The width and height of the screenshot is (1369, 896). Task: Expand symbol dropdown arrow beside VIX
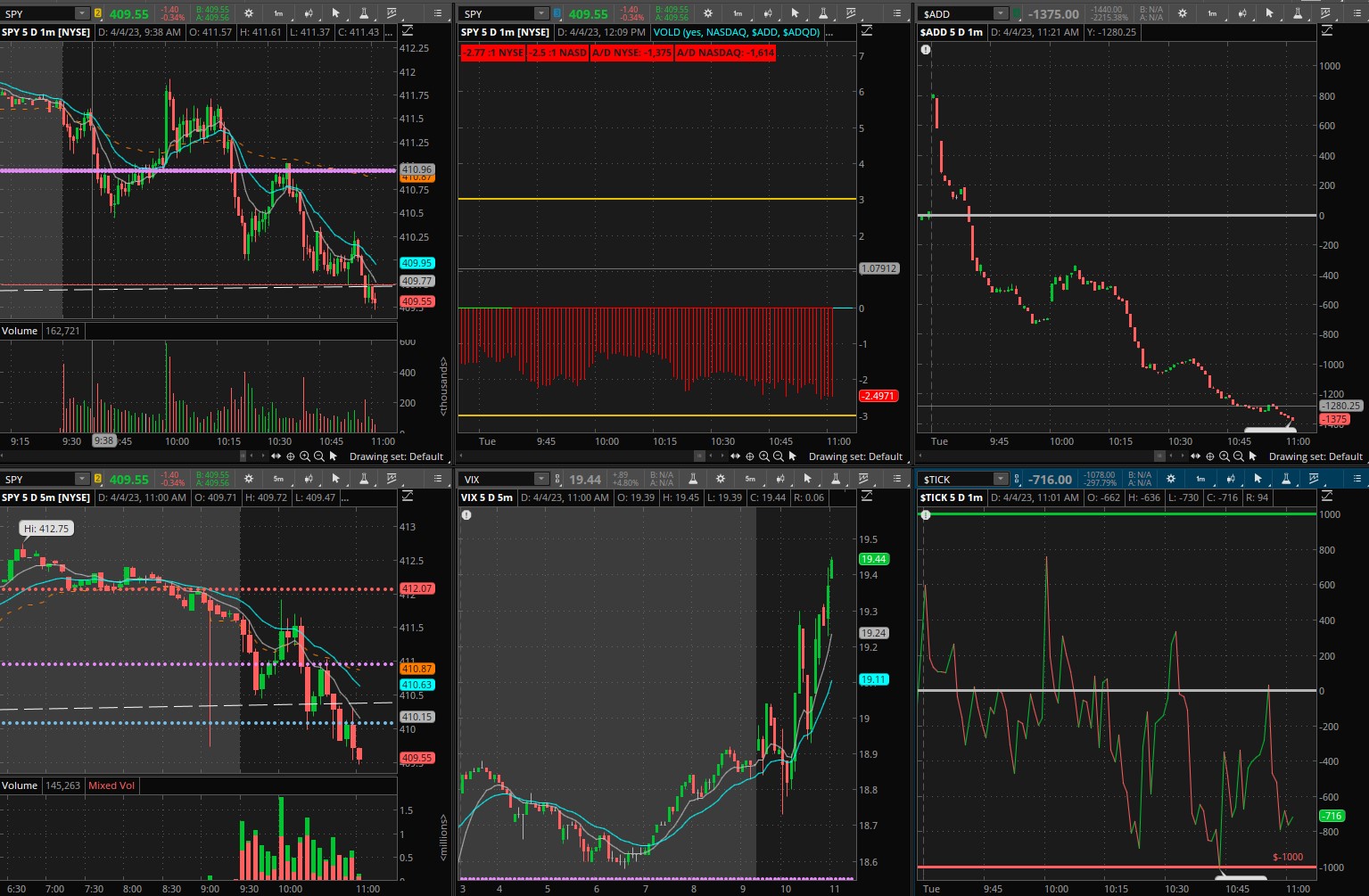tap(541, 479)
